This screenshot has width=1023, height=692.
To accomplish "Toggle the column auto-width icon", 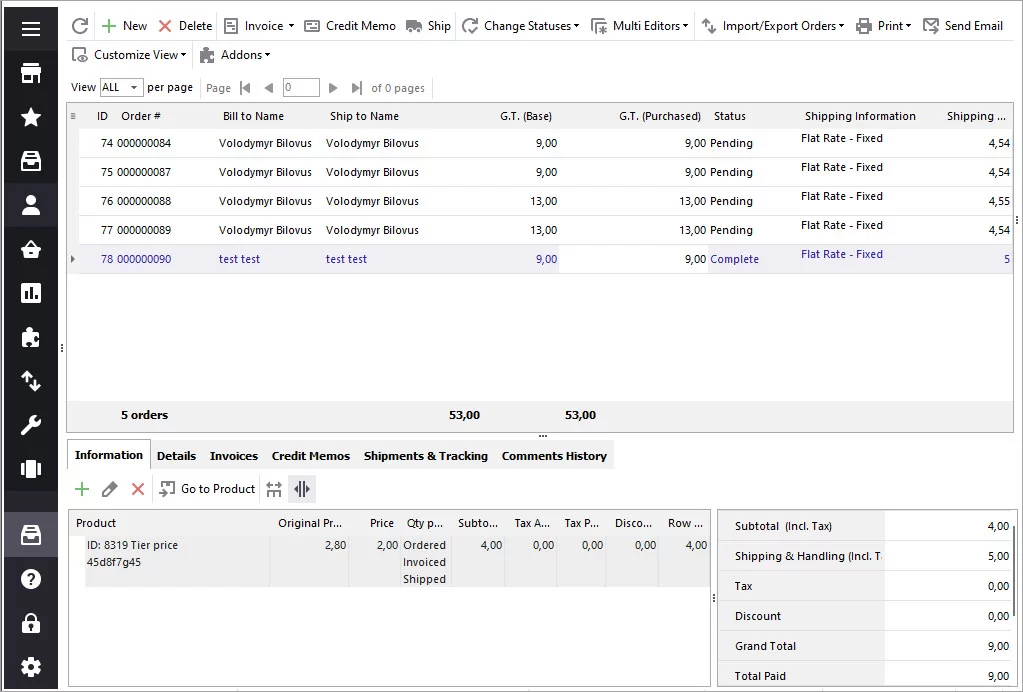I will (301, 489).
